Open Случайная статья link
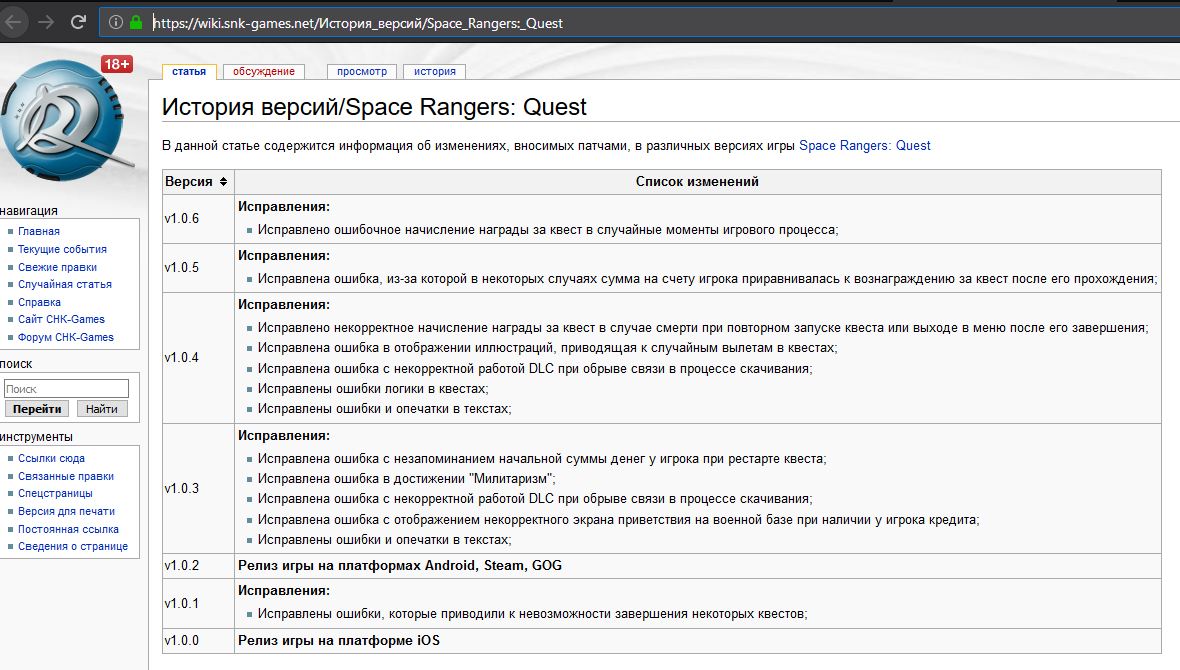Screen dimensions: 1180x670 point(65,285)
